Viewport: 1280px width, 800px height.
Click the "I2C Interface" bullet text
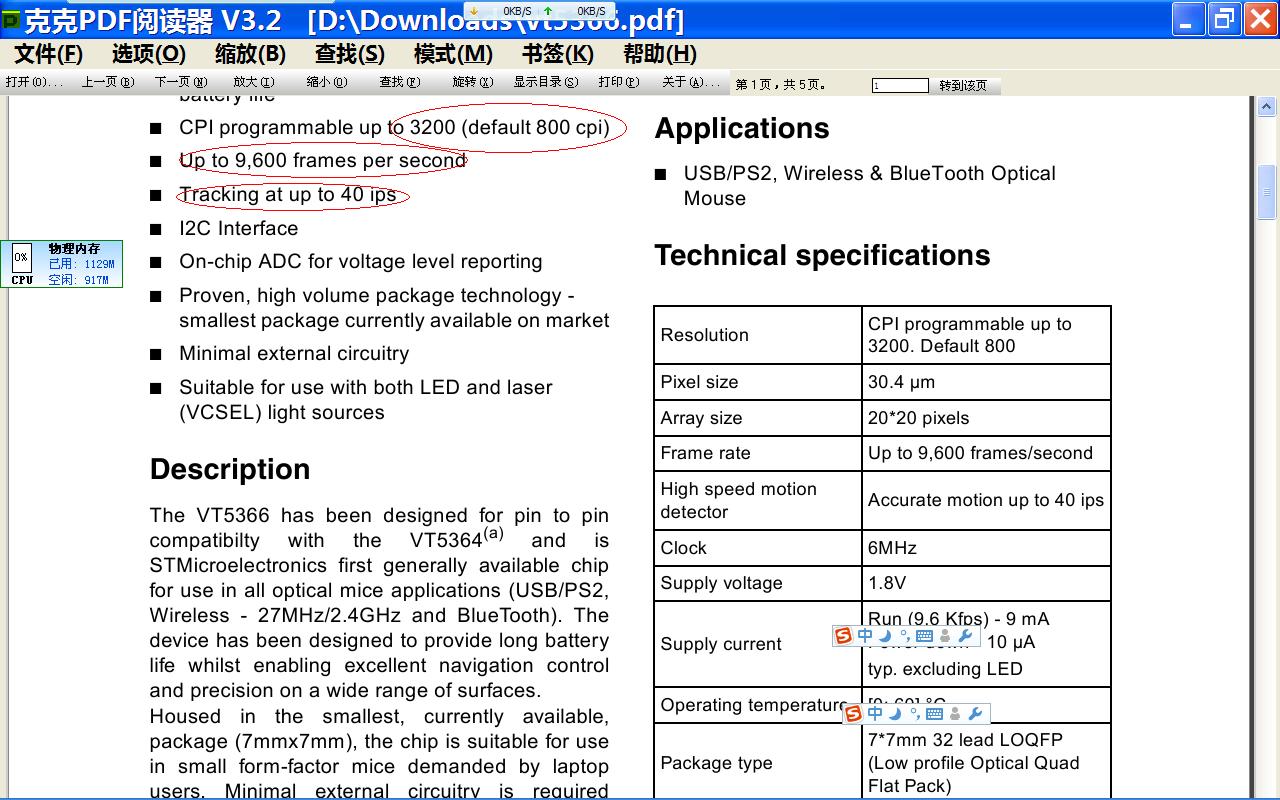point(239,228)
